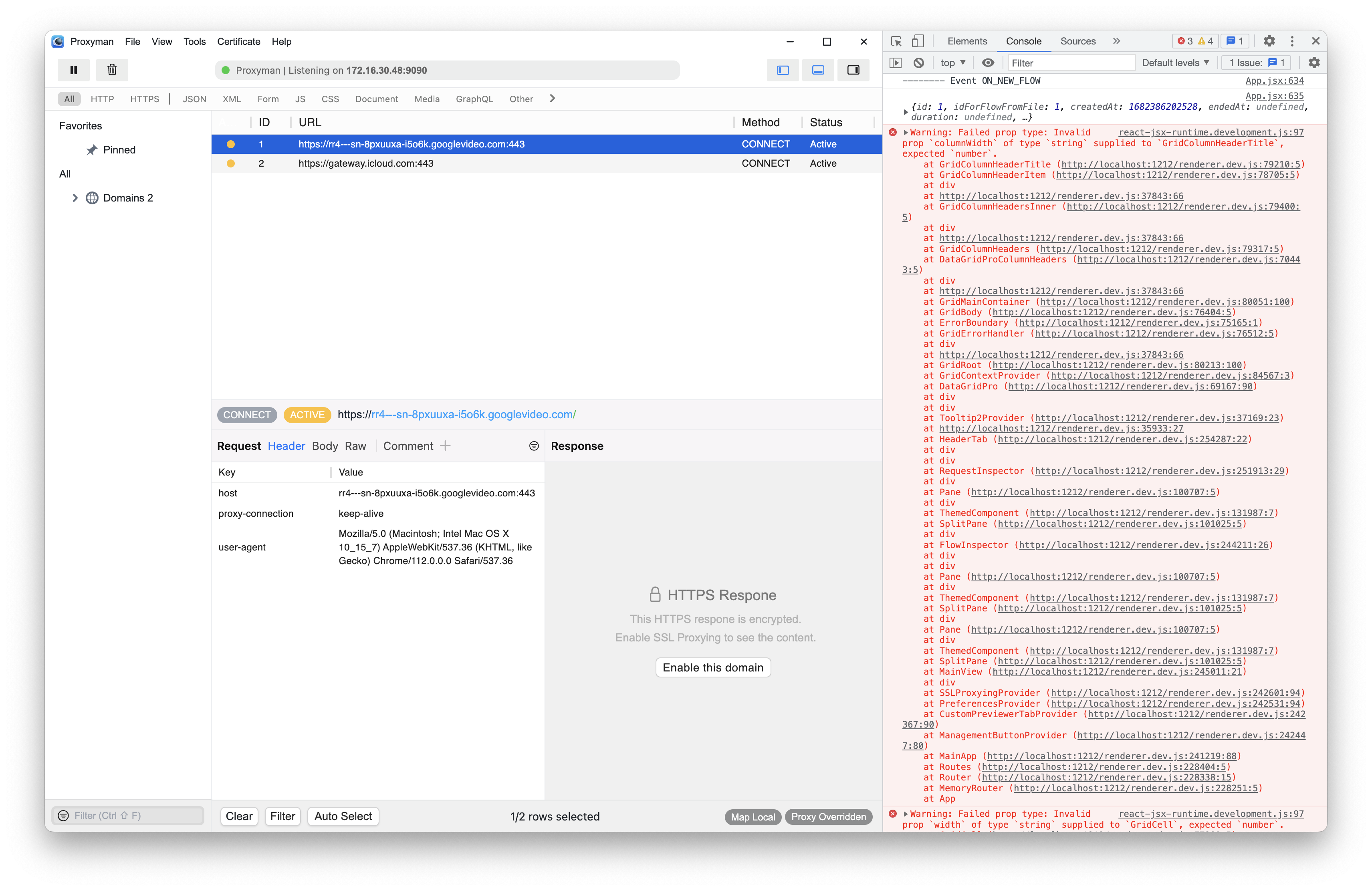Toggle the right panel layout icon

tap(853, 70)
